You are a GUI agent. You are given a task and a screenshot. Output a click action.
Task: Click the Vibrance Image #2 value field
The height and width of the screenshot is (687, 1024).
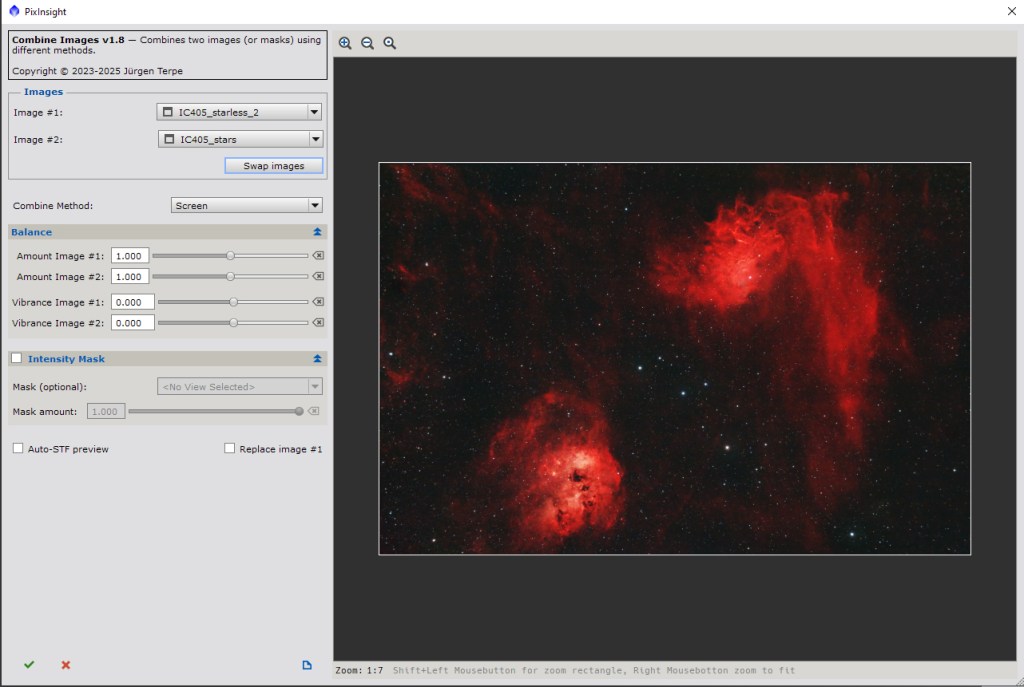(x=133, y=322)
